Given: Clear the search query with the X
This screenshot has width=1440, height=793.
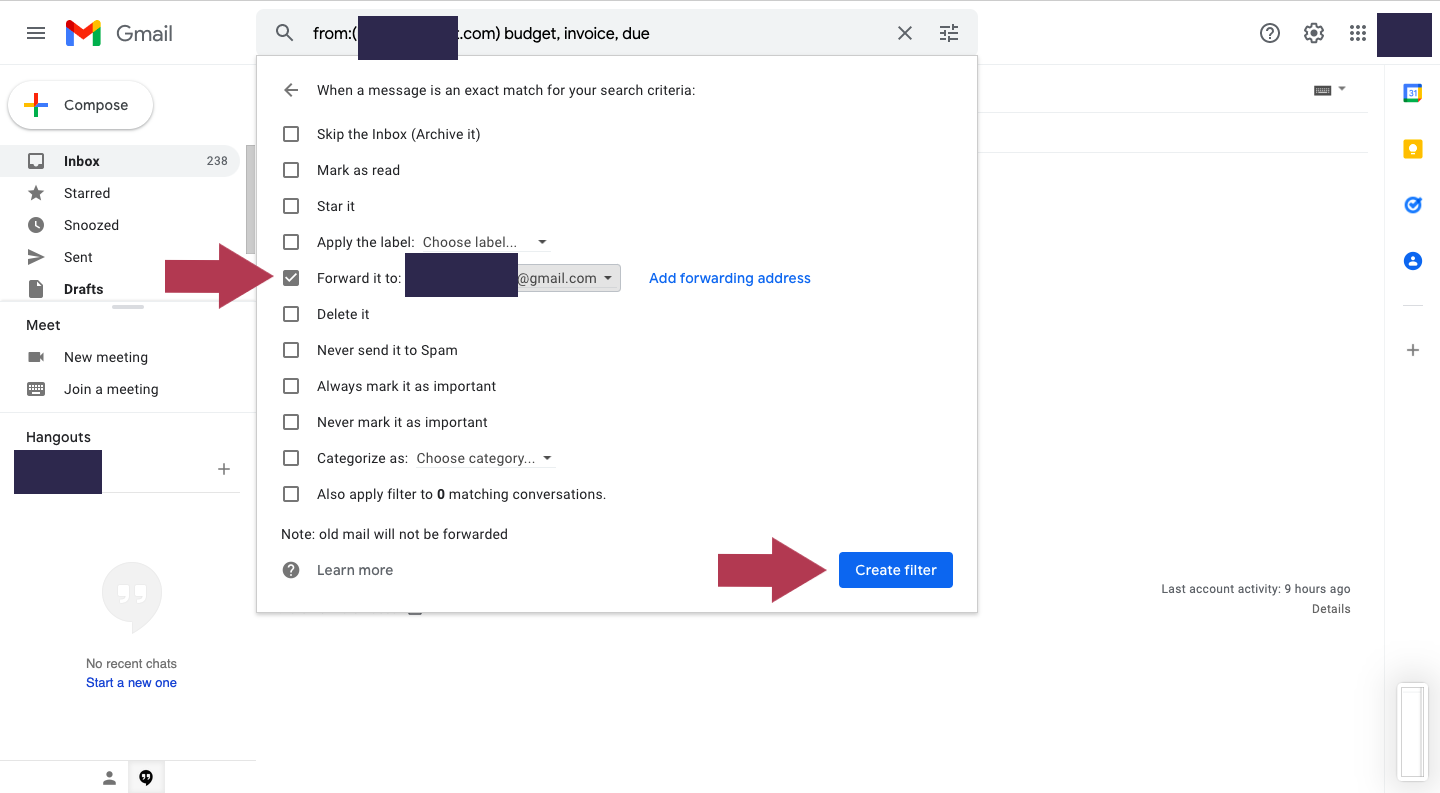Looking at the screenshot, I should point(904,33).
